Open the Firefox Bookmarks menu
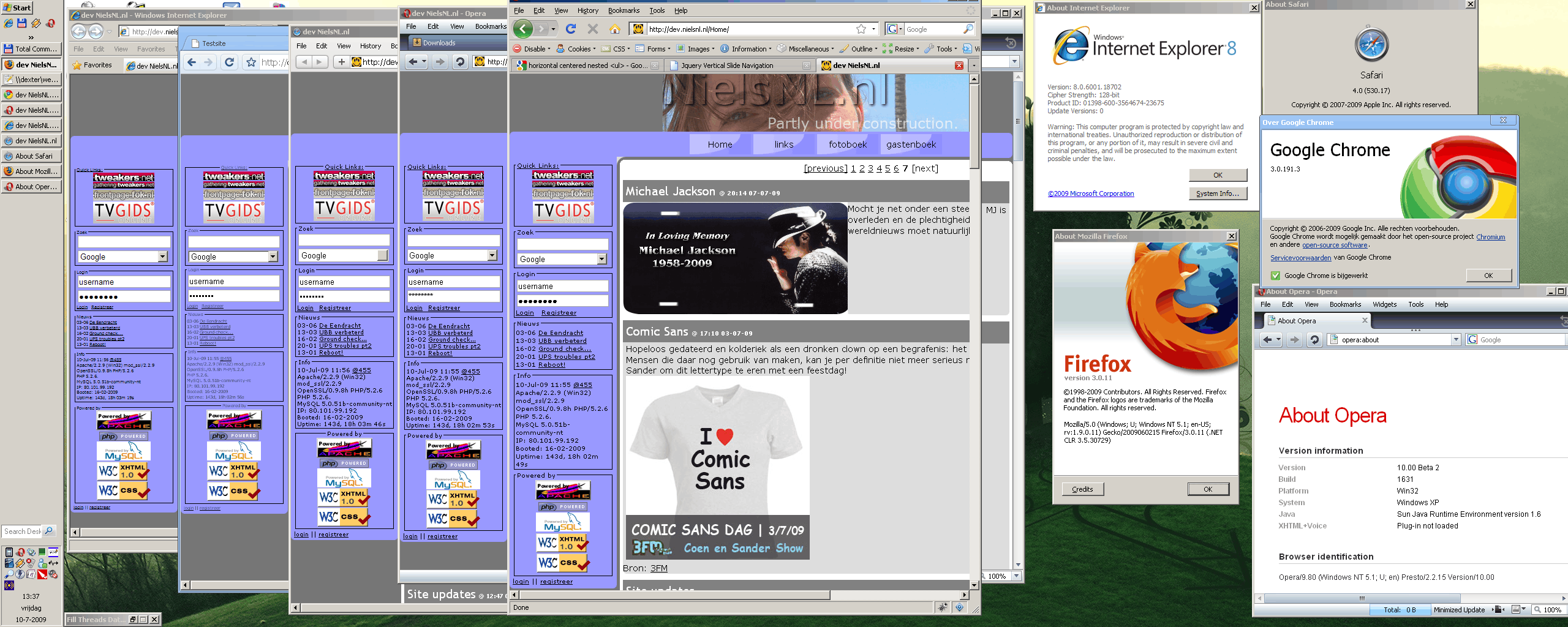 click(624, 10)
